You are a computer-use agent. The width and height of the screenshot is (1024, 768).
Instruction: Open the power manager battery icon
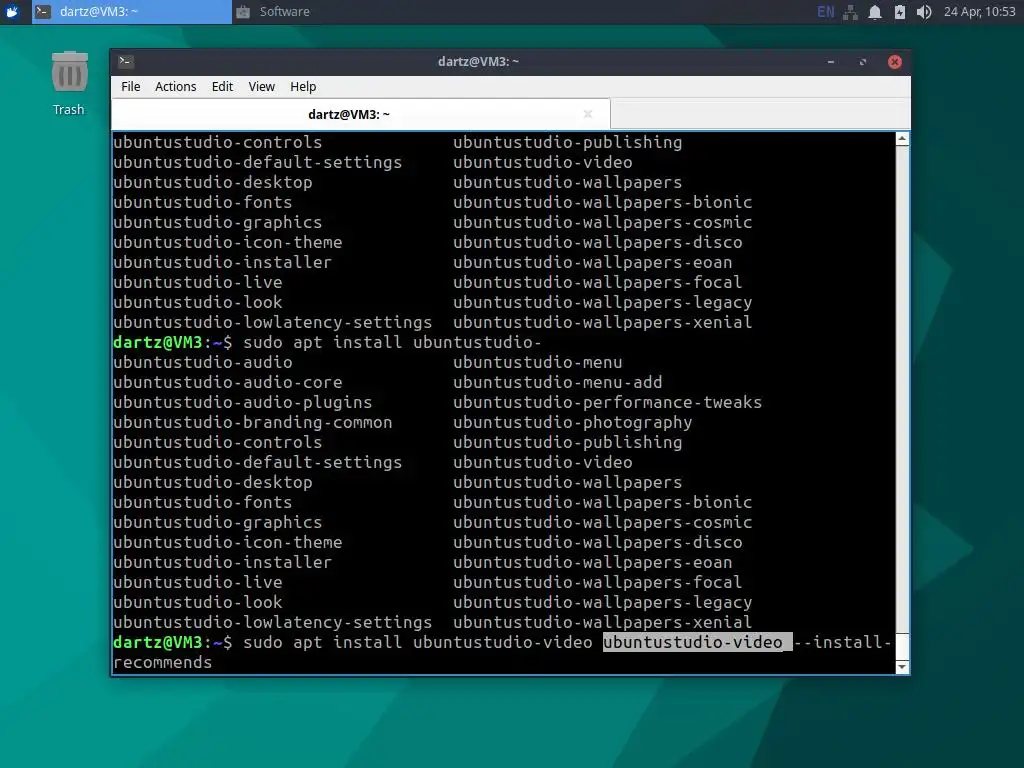[x=900, y=12]
